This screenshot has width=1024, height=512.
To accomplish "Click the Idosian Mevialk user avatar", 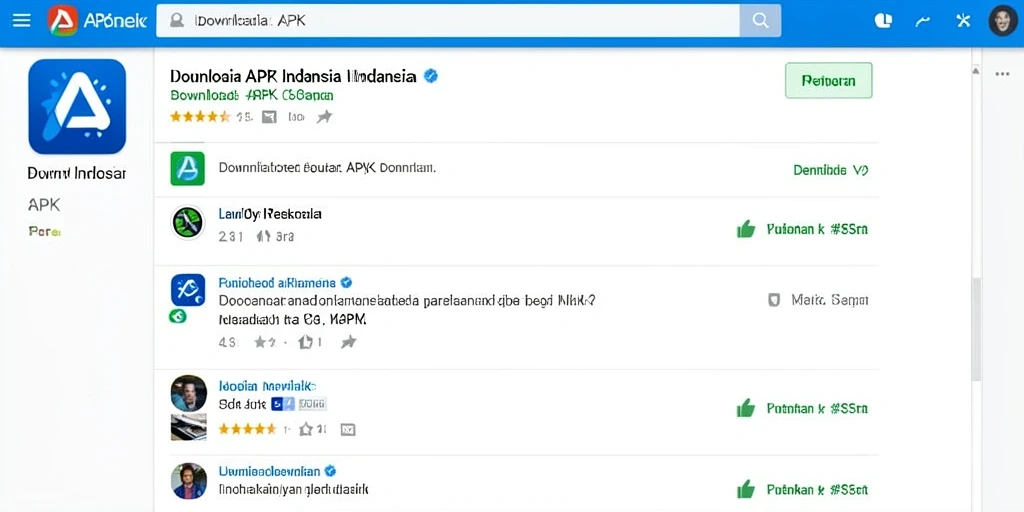I will click(x=189, y=392).
